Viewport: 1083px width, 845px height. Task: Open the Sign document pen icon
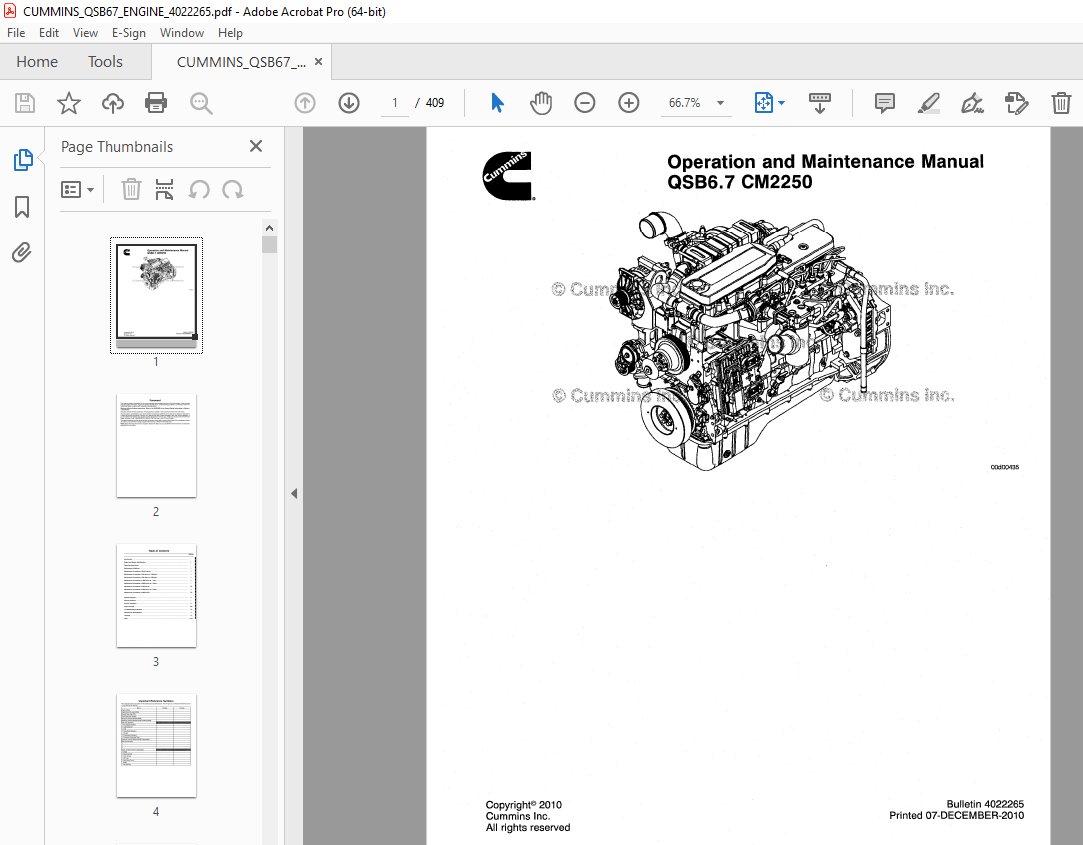pos(972,103)
